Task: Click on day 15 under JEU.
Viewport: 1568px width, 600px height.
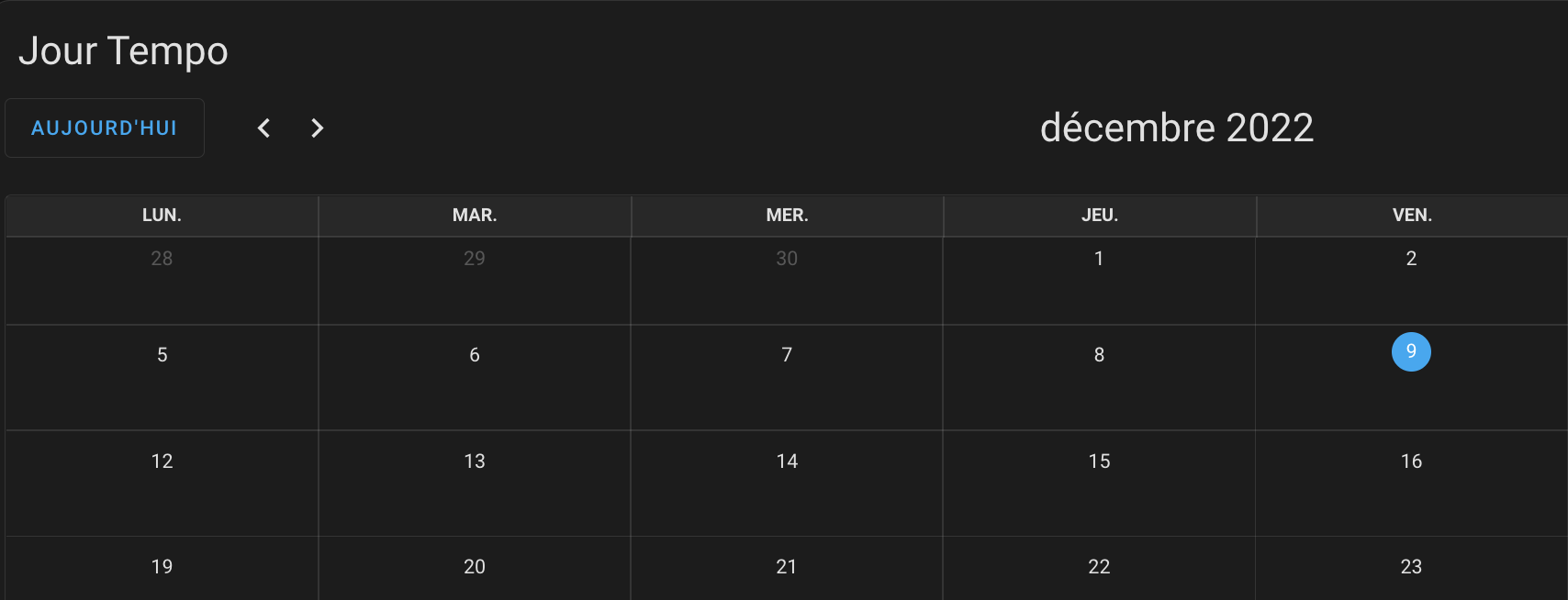Action: pyautogui.click(x=1099, y=461)
